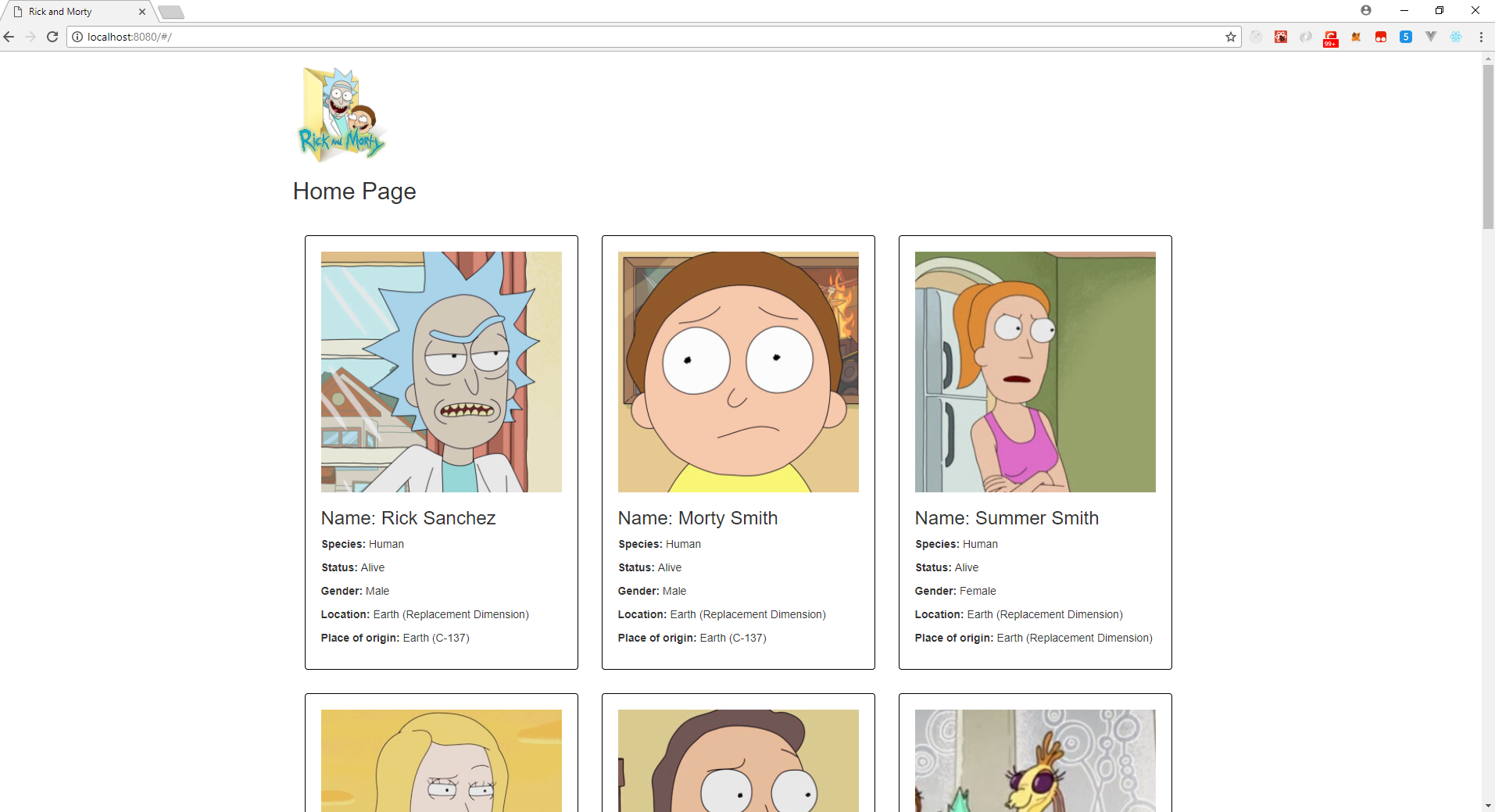This screenshot has height=812, width=1495.
Task: Click Morty Smith's 'Gender: Male' line
Action: 653,591
